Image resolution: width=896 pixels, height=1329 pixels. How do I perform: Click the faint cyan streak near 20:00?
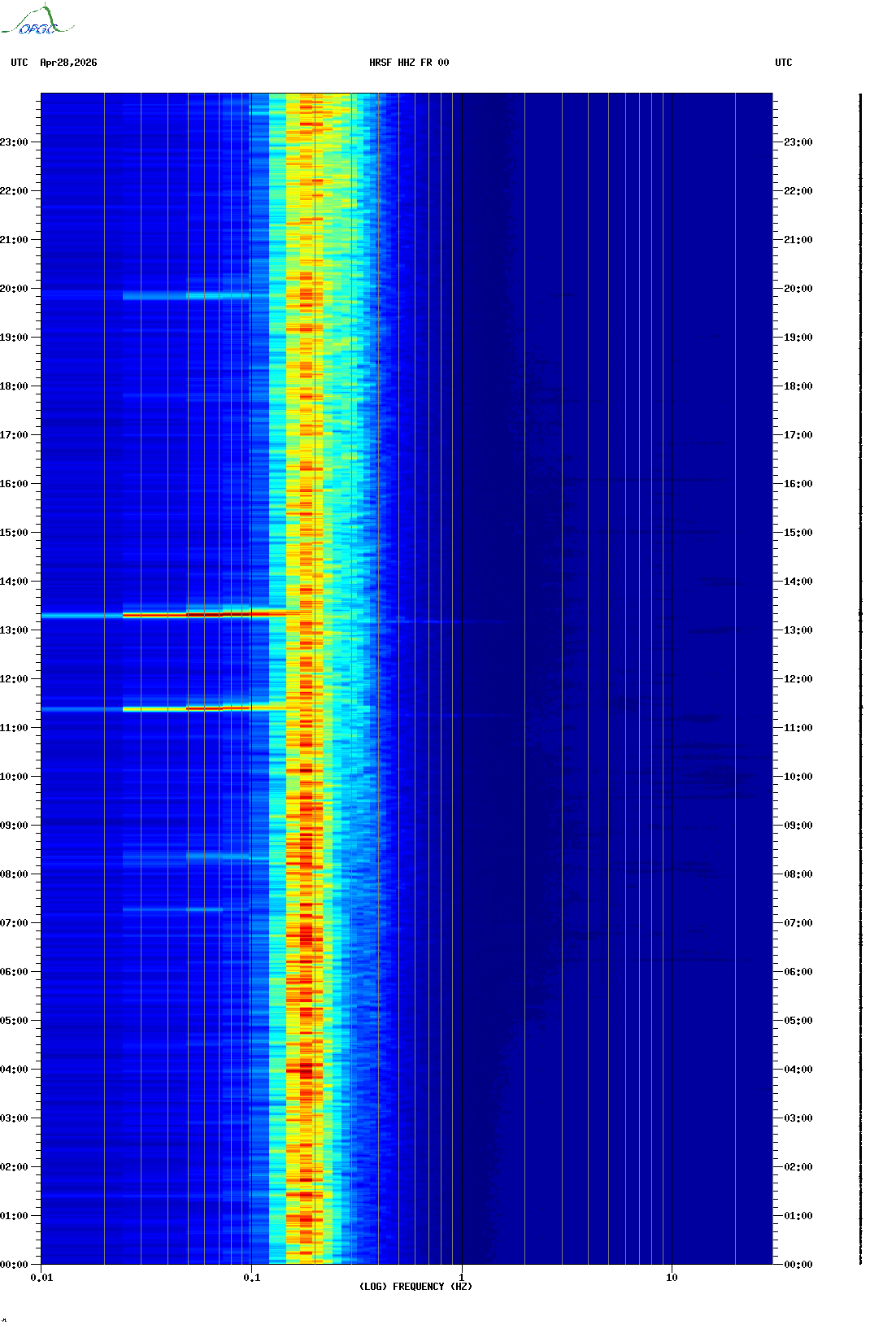187,296
